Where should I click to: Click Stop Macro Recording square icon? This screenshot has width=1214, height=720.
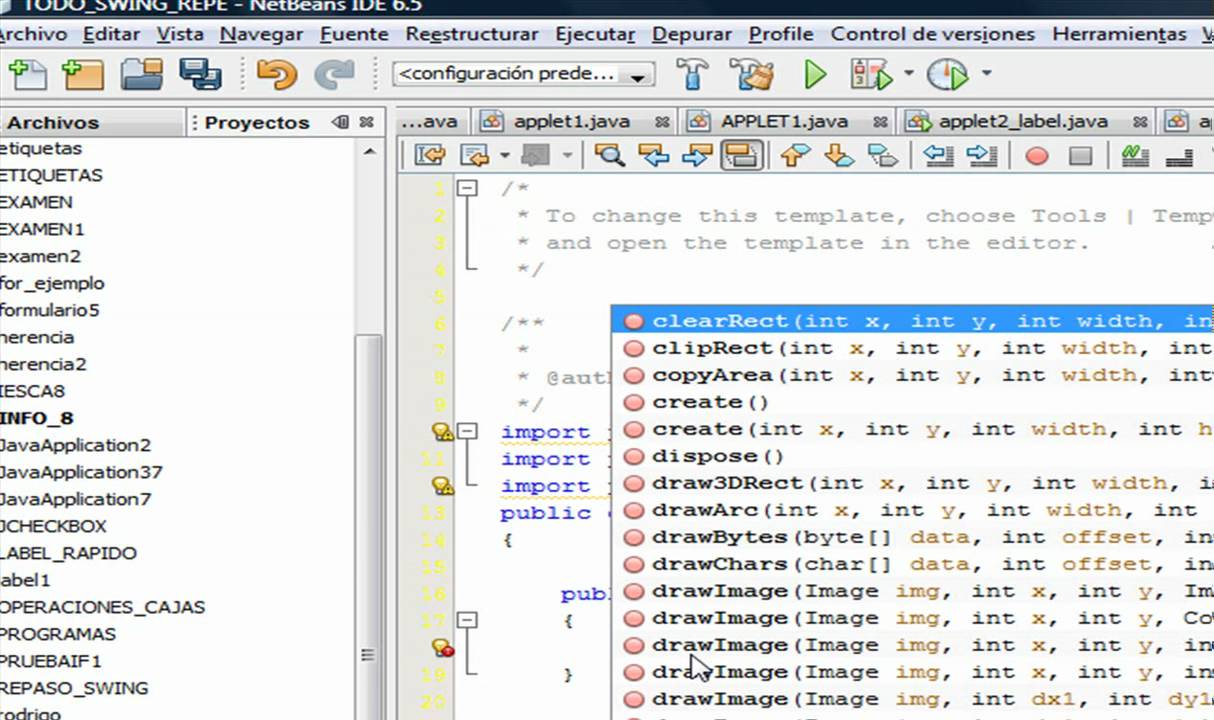[x=1080, y=156]
